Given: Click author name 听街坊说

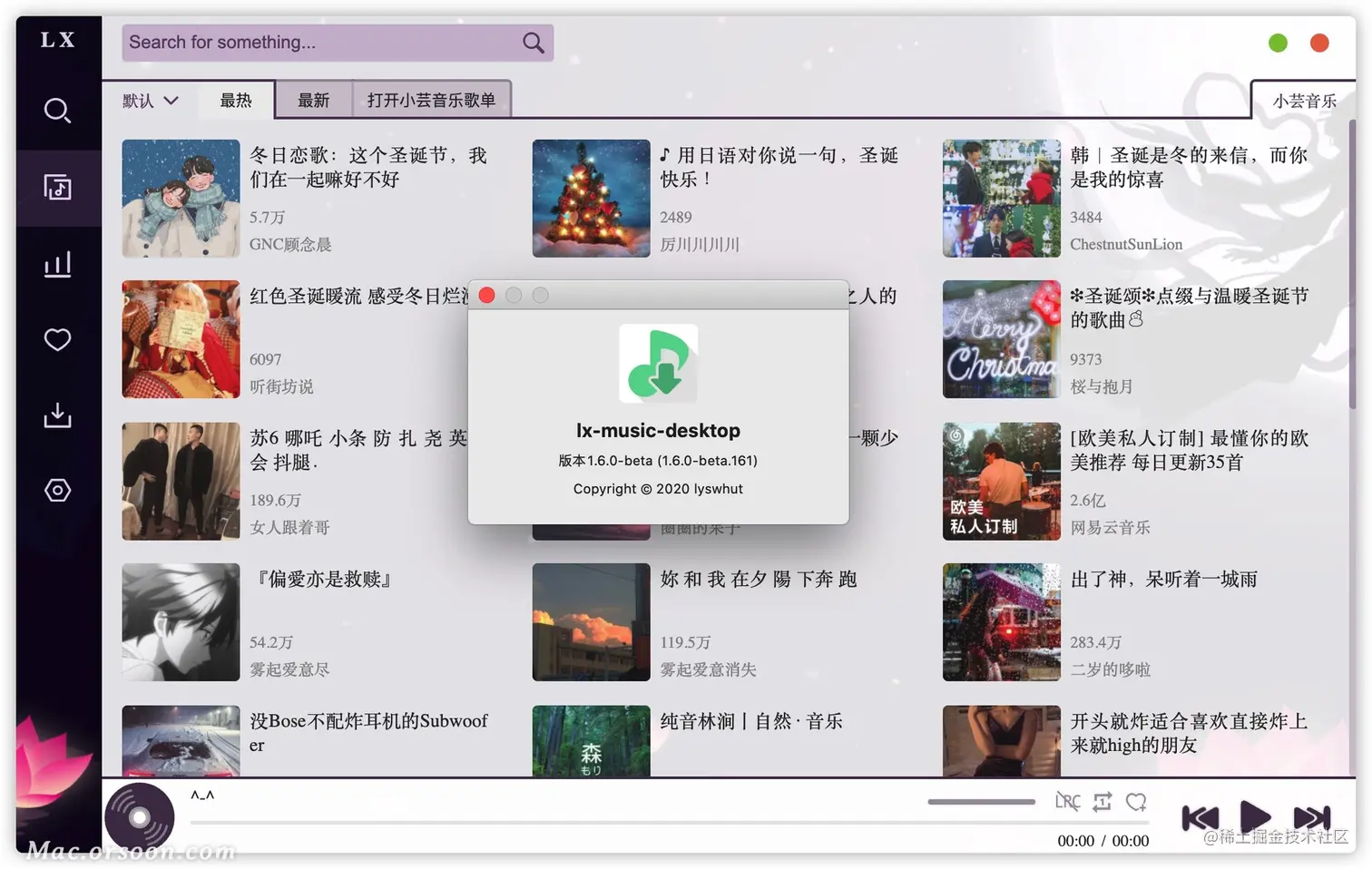Looking at the screenshot, I should tap(281, 386).
